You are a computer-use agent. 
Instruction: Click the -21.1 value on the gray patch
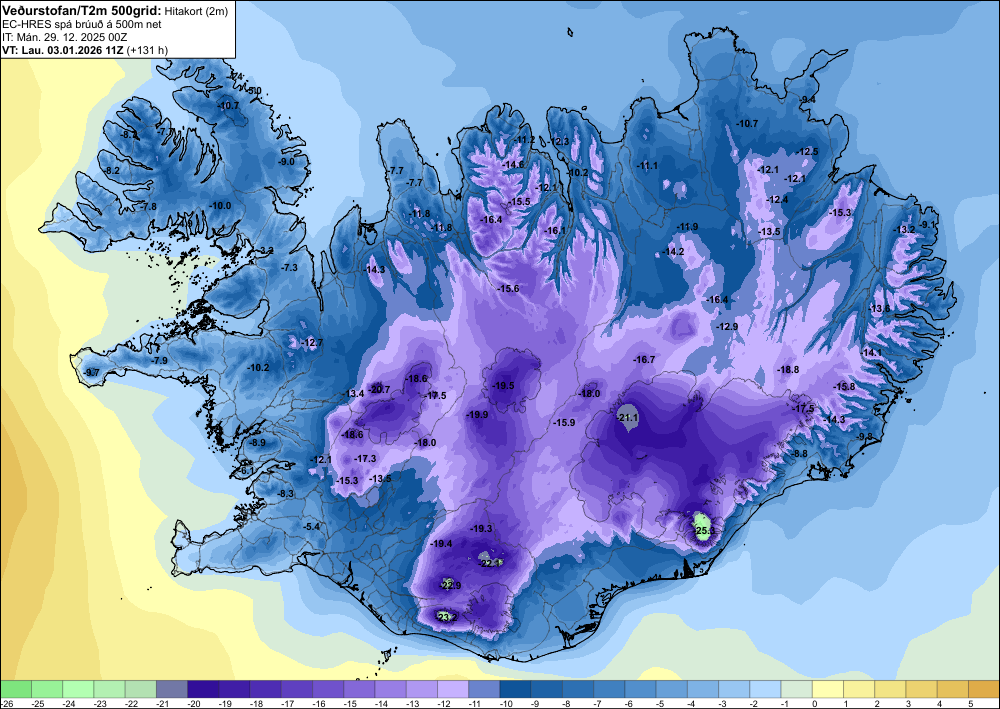pos(628,418)
